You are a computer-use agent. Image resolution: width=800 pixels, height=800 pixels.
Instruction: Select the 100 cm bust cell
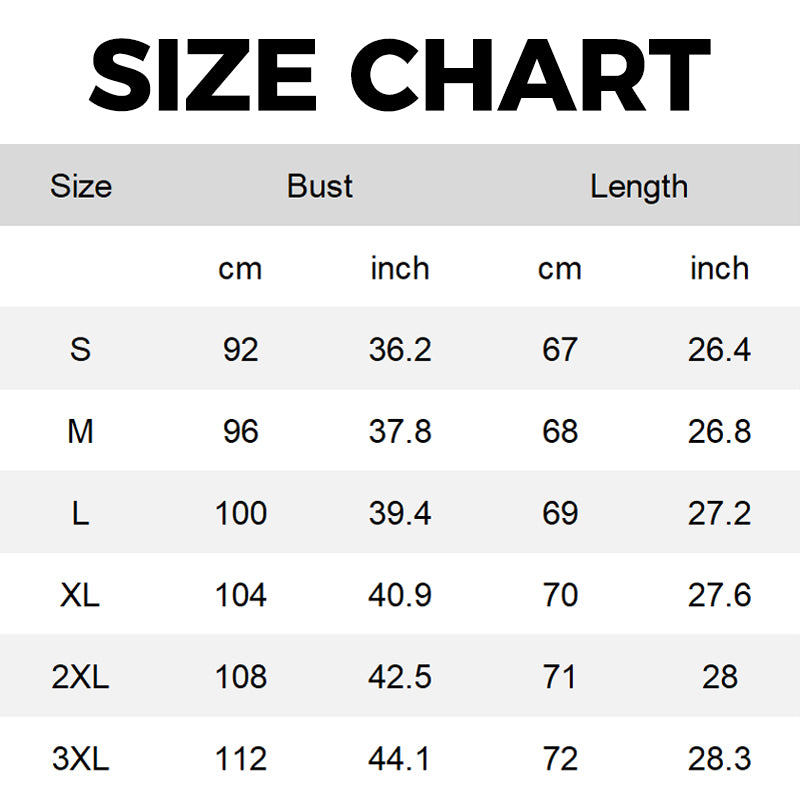(240, 513)
